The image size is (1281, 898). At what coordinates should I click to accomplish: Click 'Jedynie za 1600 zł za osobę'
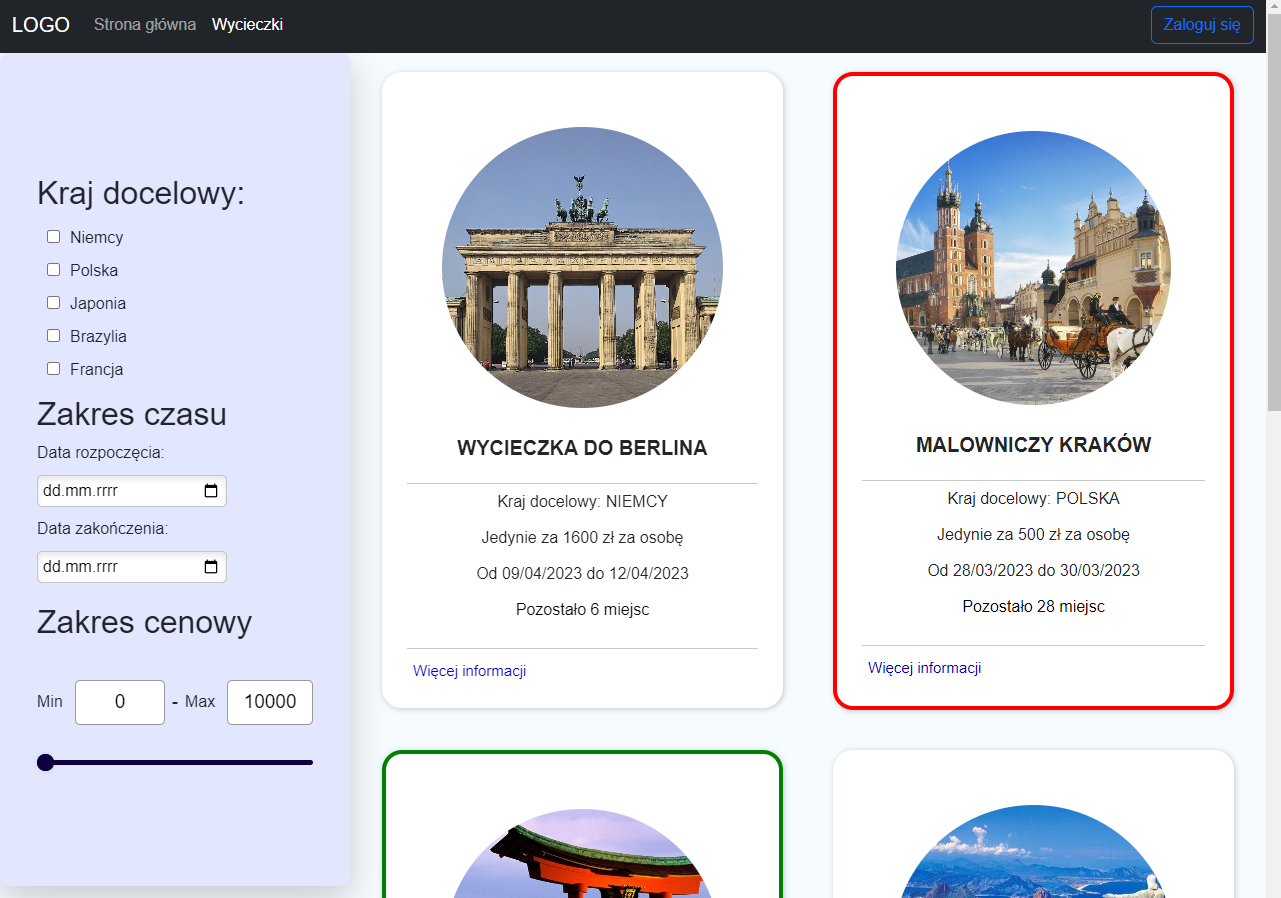[582, 537]
